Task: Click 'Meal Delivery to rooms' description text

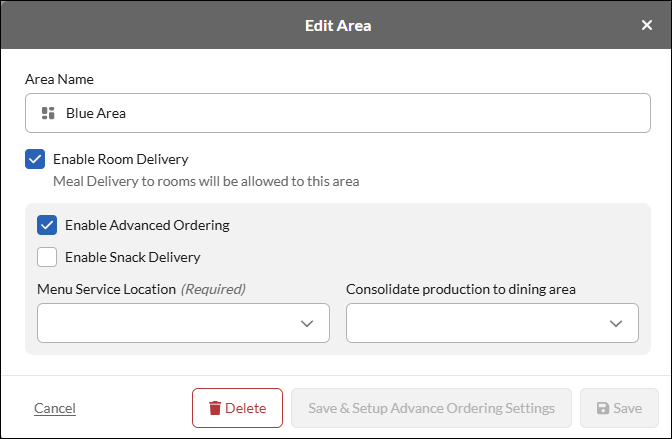Action: pyautogui.click(x=206, y=181)
